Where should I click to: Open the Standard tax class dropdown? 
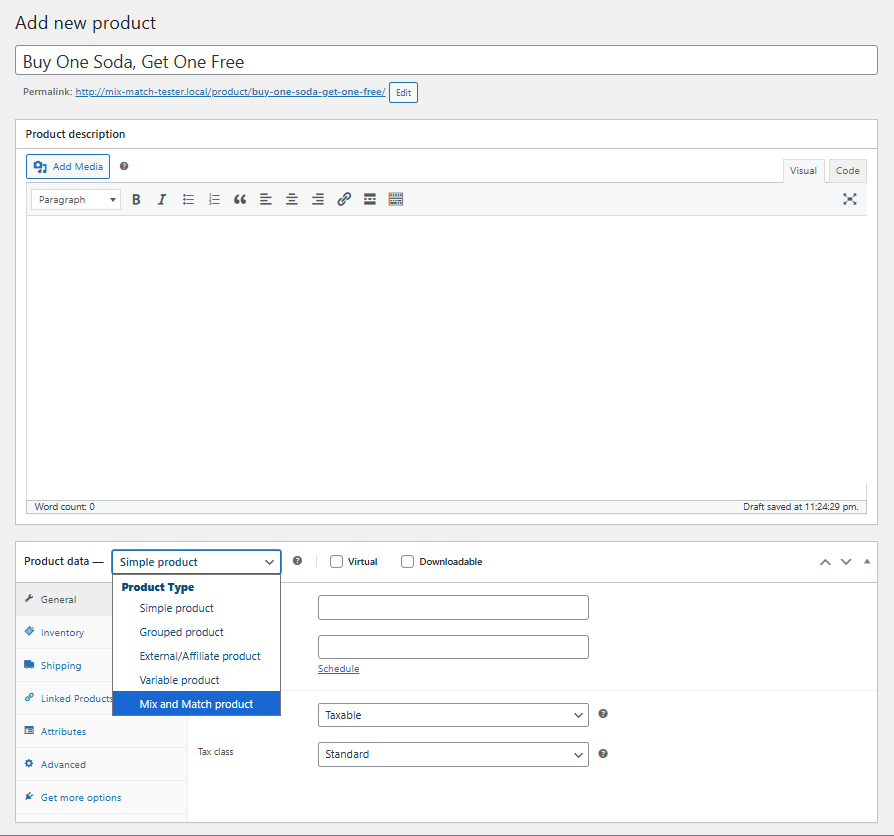pyautogui.click(x=453, y=754)
